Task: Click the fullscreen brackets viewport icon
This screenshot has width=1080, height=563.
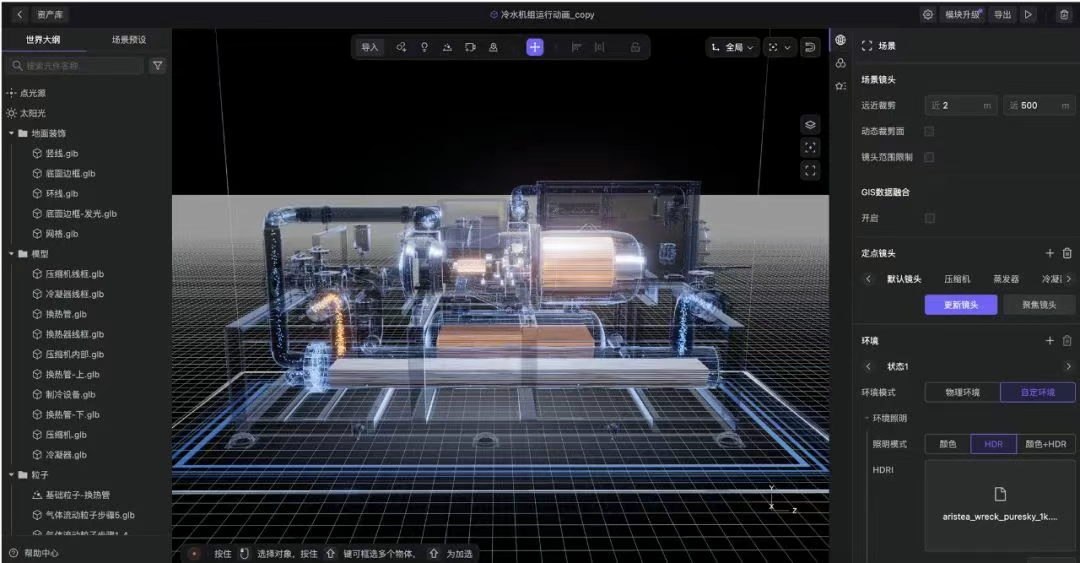Action: (x=810, y=170)
